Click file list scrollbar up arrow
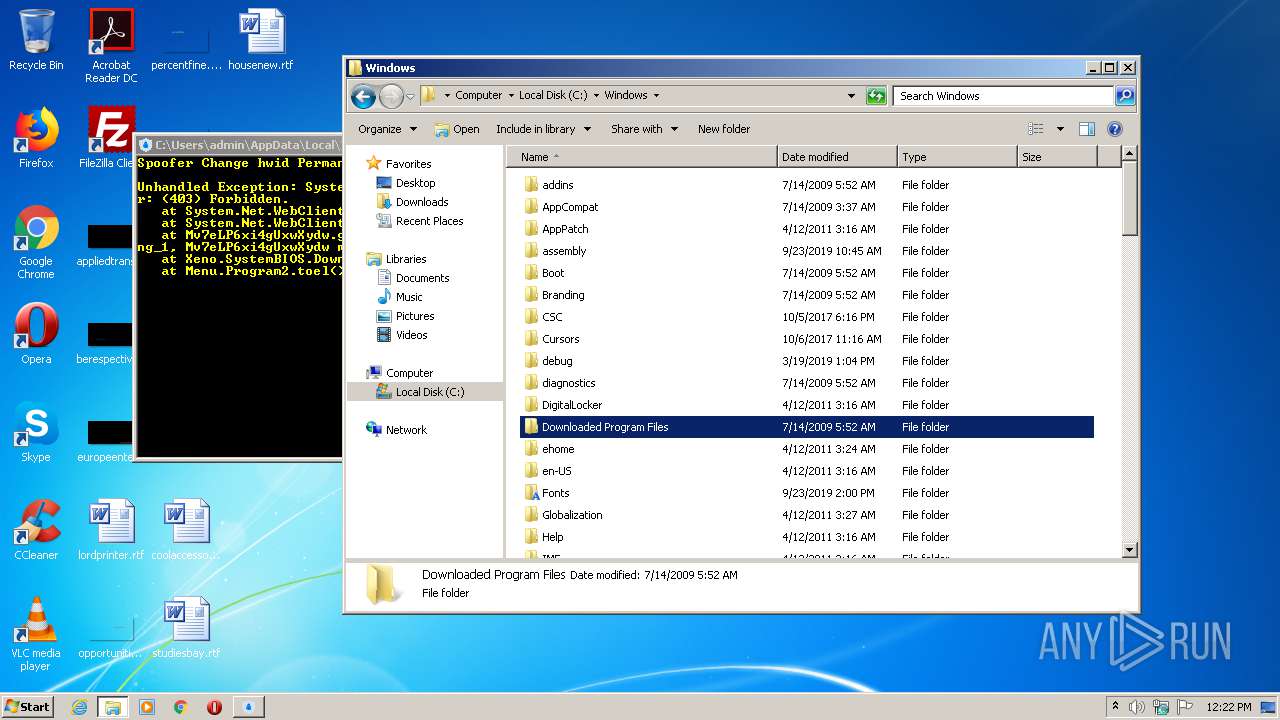This screenshot has width=1280, height=720. pyautogui.click(x=1130, y=154)
